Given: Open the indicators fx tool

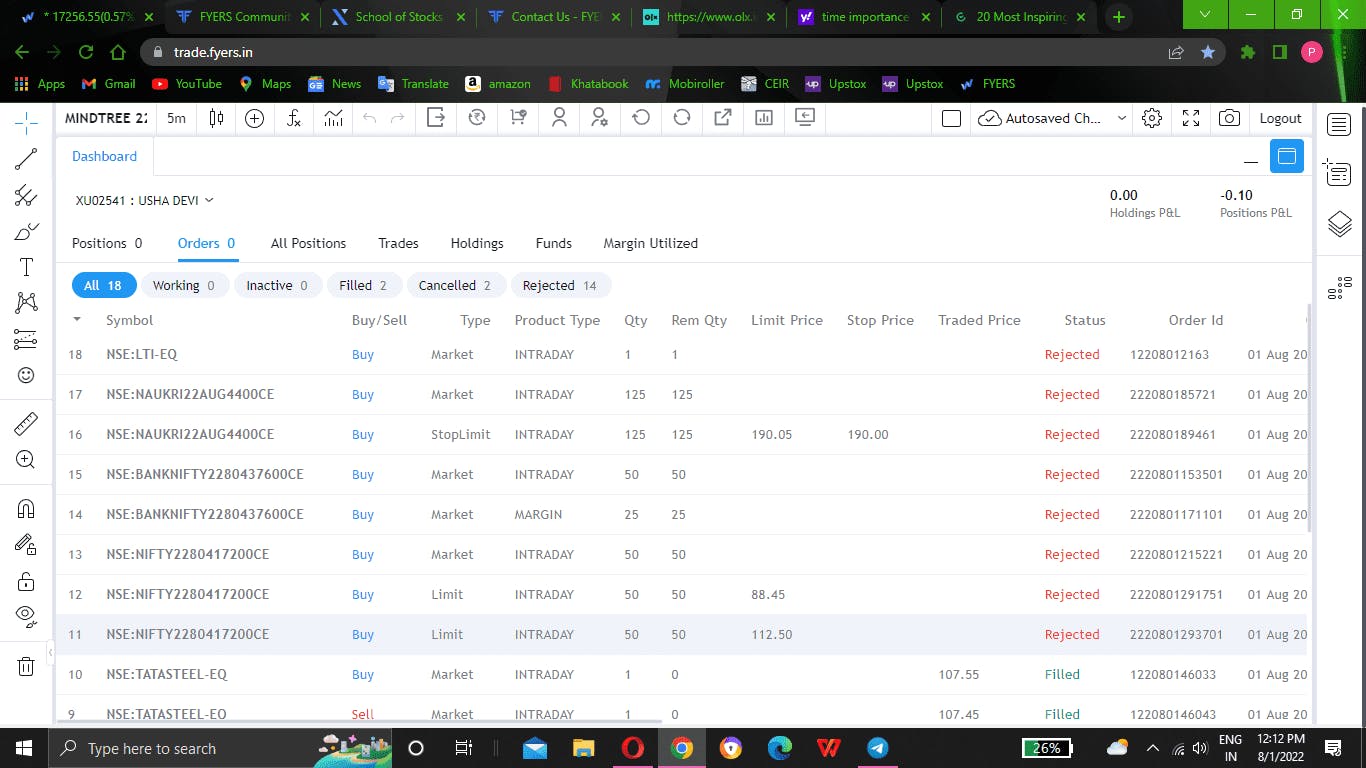Looking at the screenshot, I should (x=294, y=118).
